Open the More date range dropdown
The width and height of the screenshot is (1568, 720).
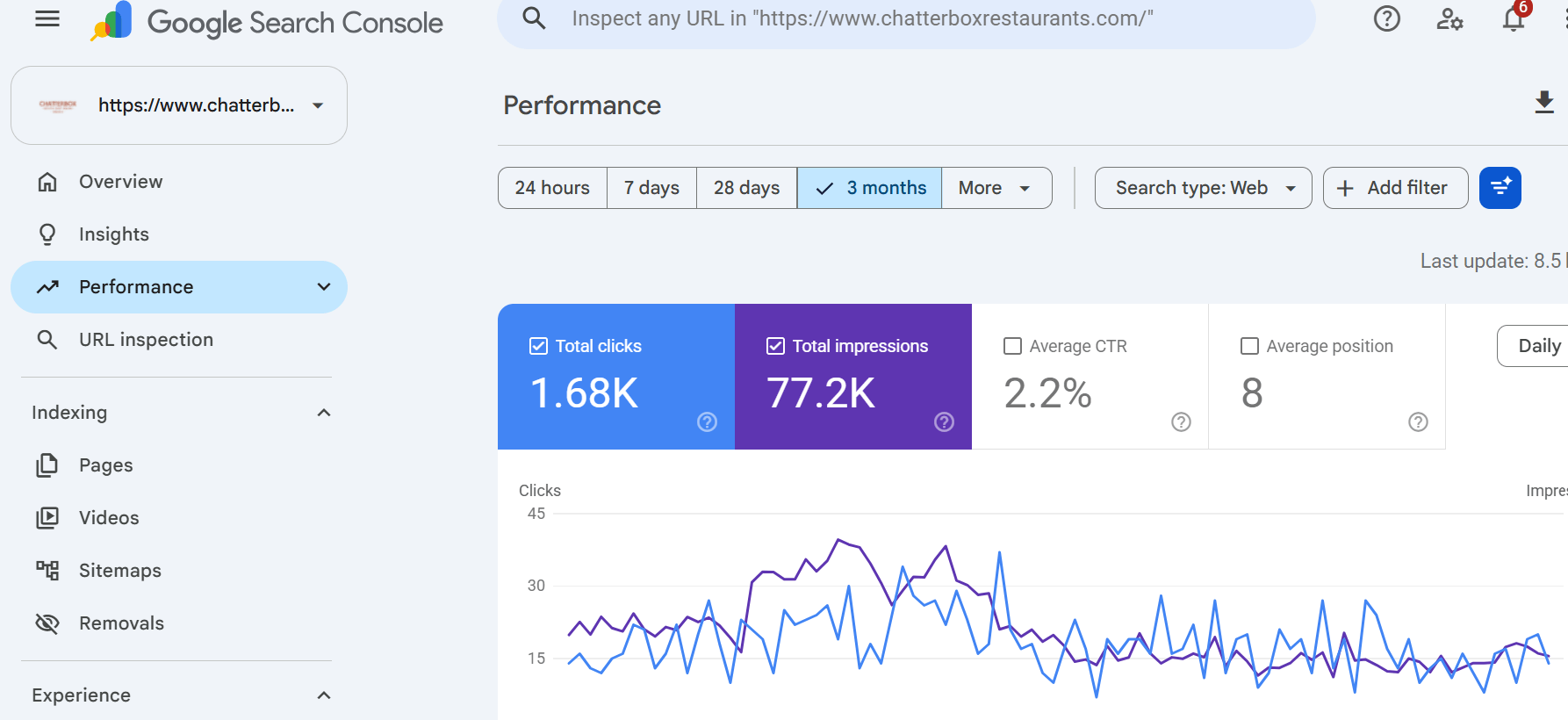tap(996, 188)
